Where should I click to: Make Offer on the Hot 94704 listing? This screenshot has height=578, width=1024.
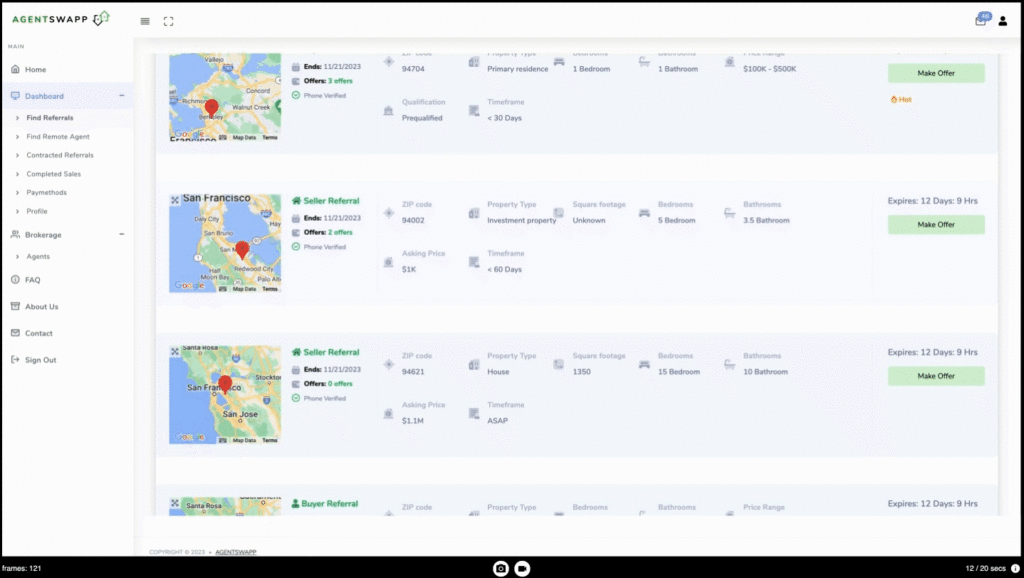coord(936,73)
